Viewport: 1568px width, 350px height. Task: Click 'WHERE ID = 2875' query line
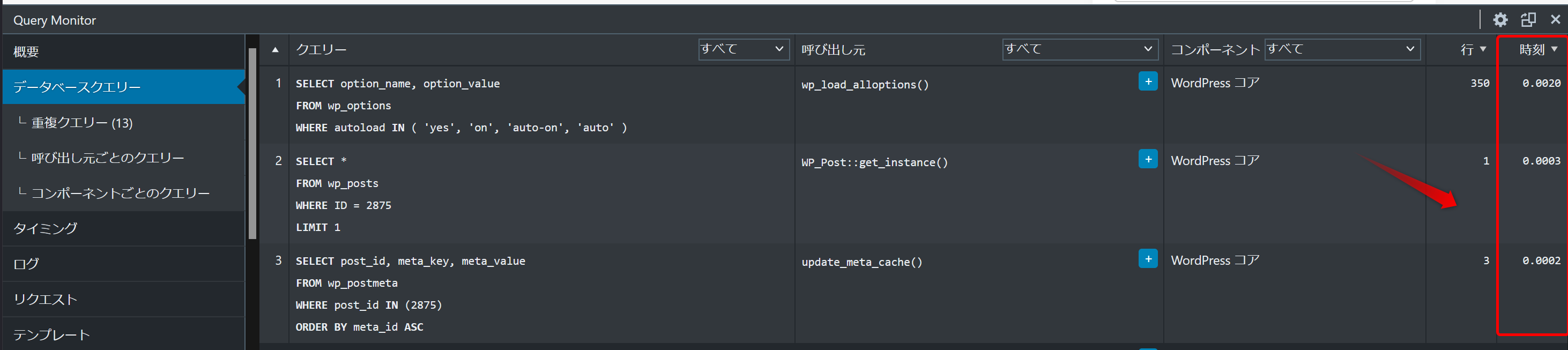click(x=343, y=206)
